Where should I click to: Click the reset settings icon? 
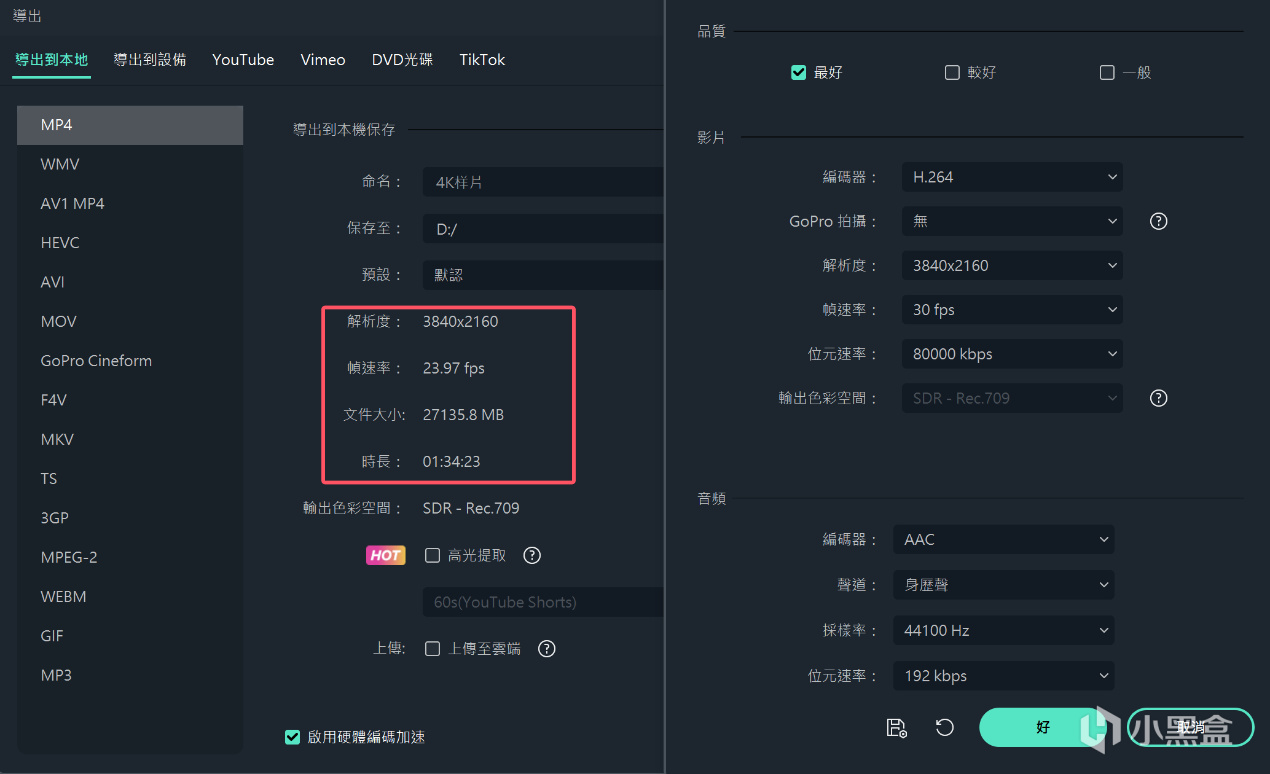(945, 728)
